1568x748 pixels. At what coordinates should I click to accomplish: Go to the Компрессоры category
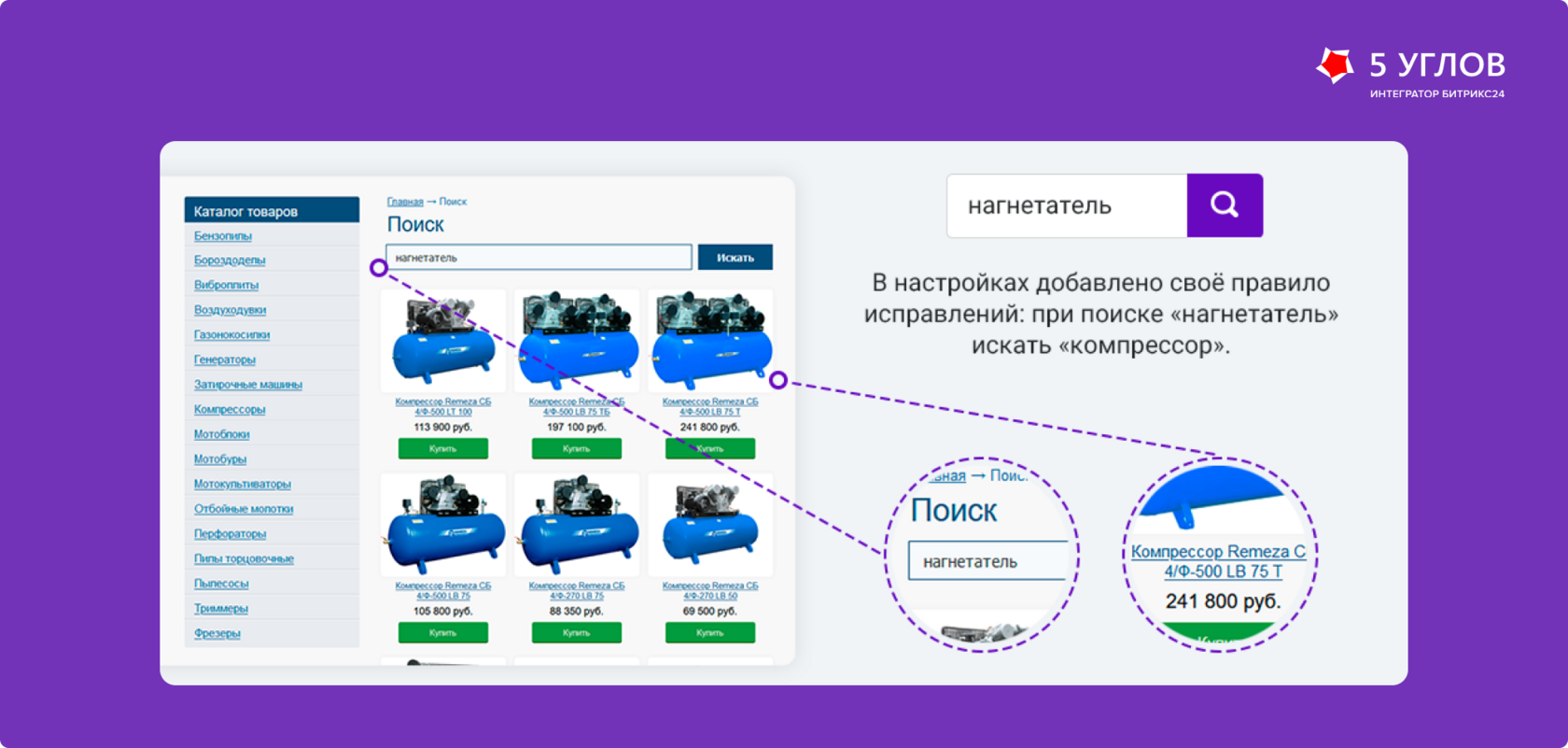[230, 410]
